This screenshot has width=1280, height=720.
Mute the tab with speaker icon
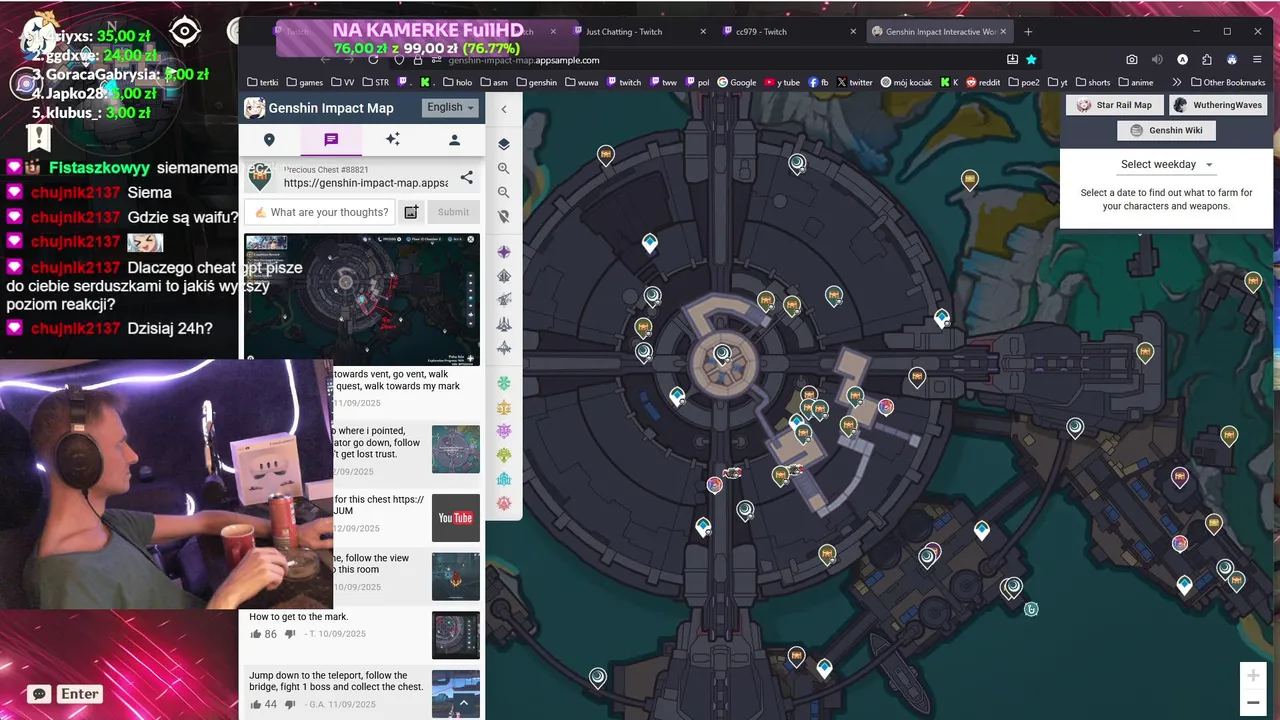(1157, 60)
